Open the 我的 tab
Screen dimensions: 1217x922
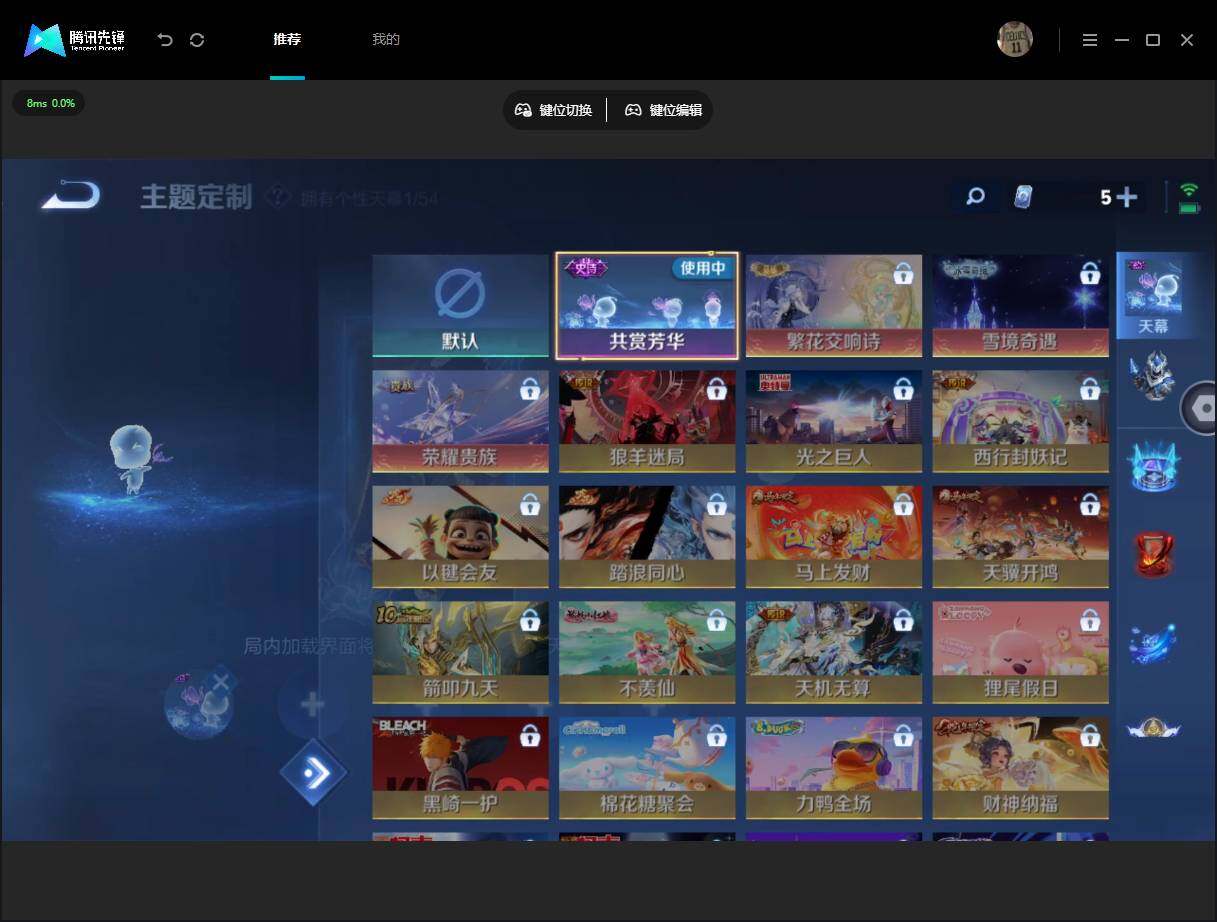point(386,40)
